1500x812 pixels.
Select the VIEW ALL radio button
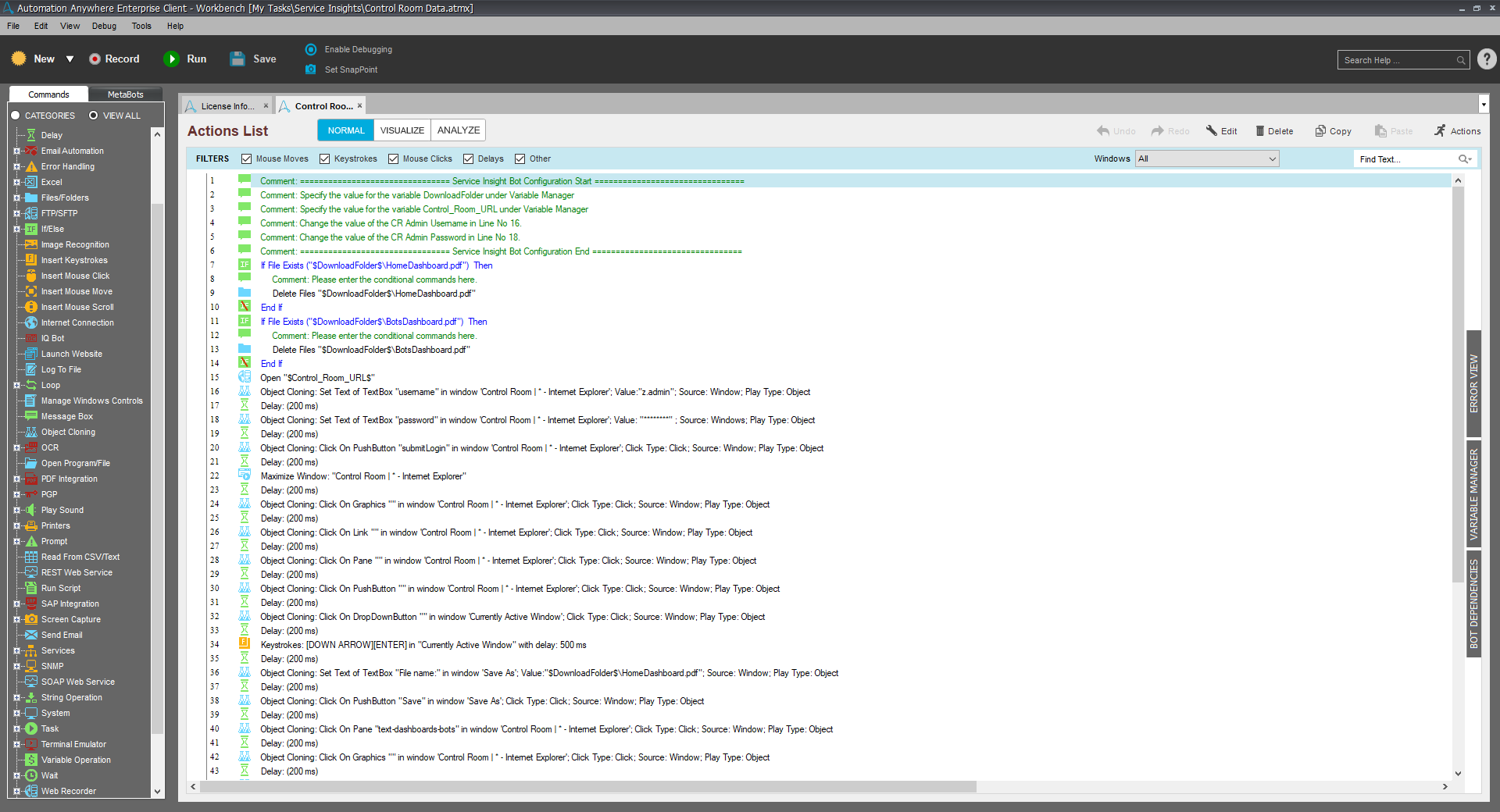94,116
